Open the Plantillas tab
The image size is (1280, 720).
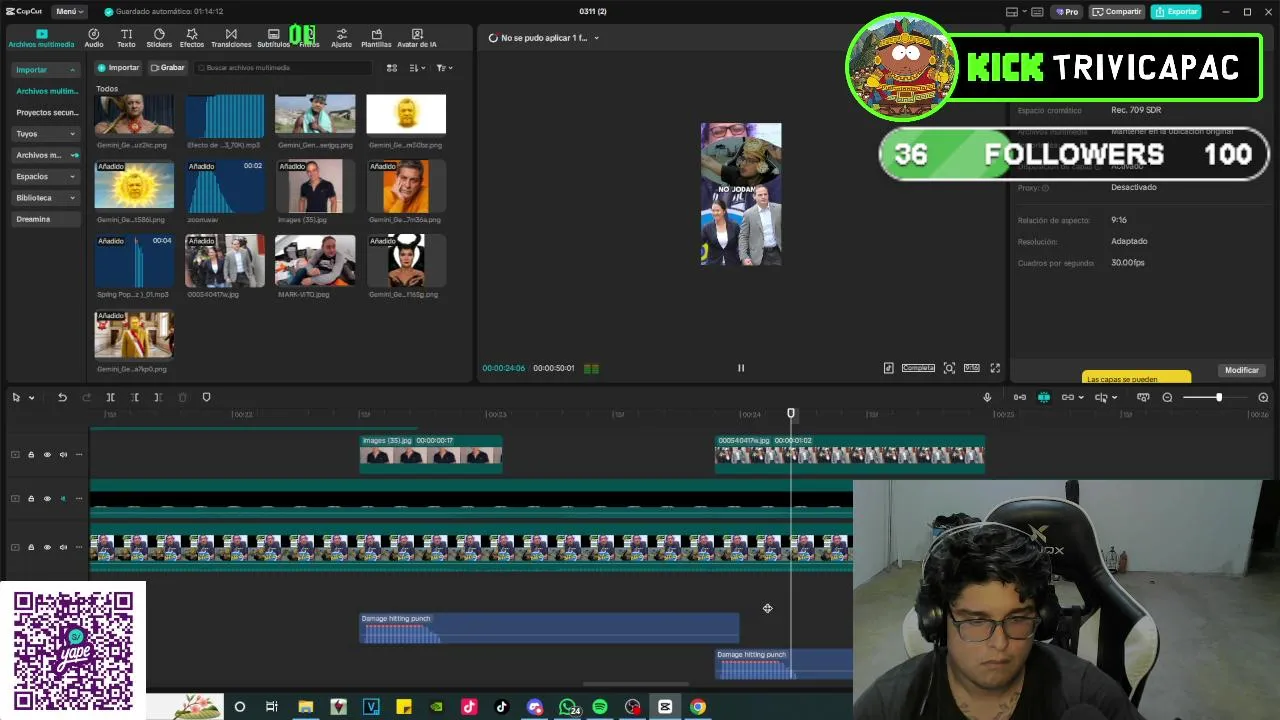[x=376, y=38]
